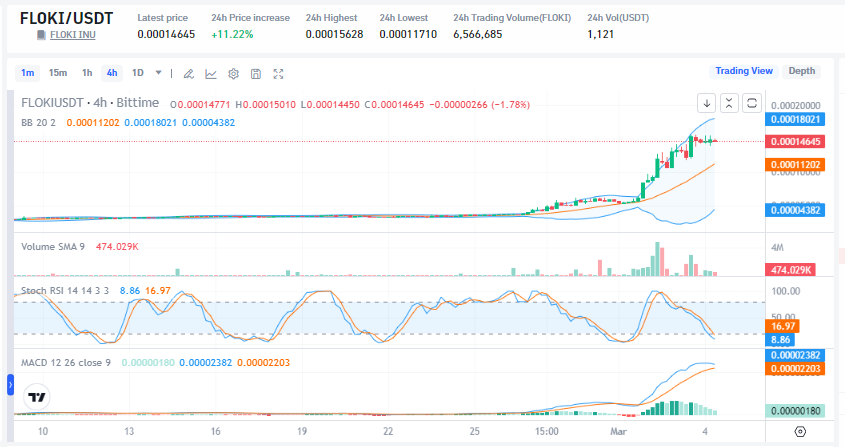Click the signal axis tag 0.00002203

click(x=795, y=369)
